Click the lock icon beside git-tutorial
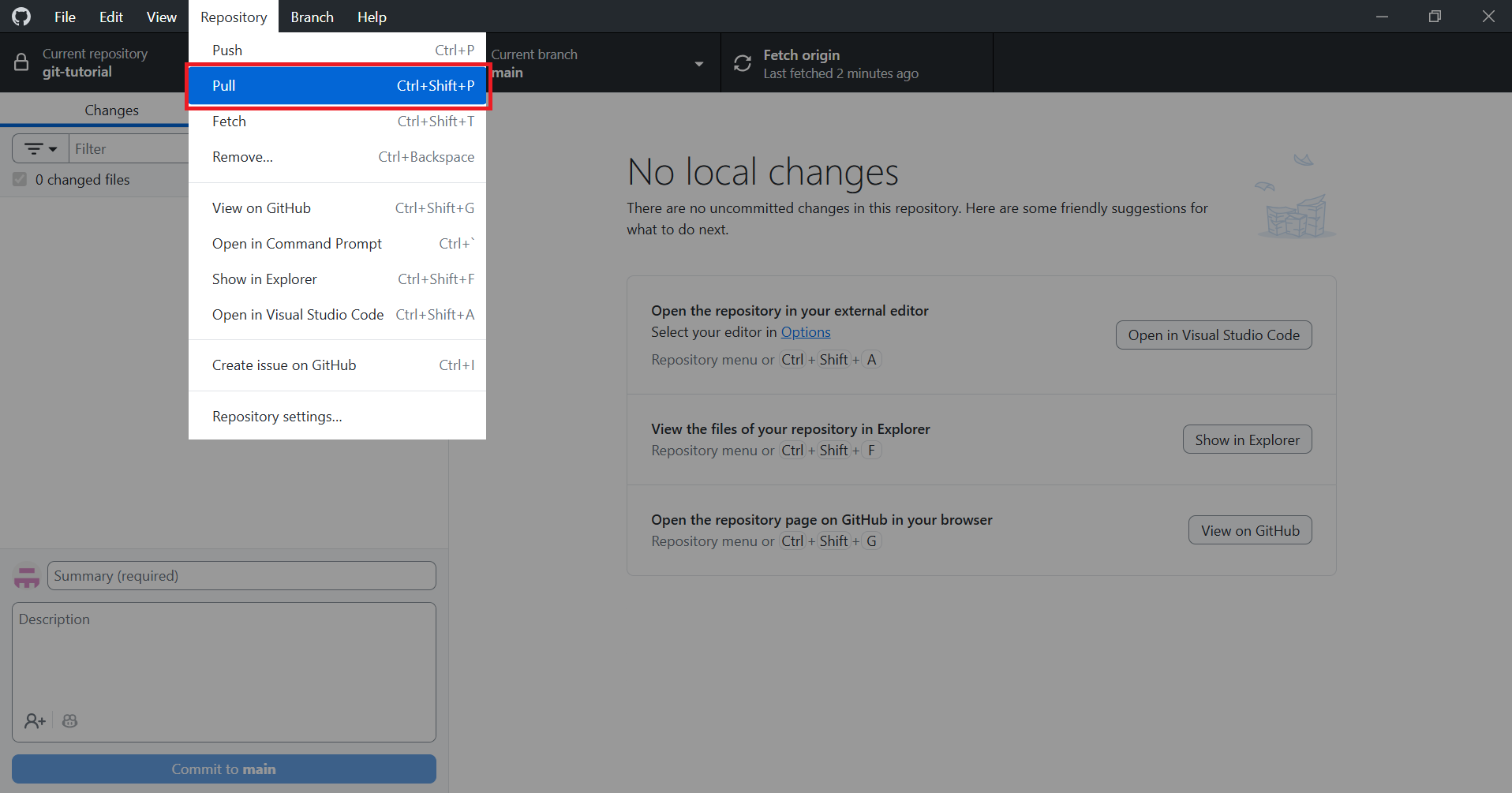Viewport: 1512px width, 793px height. (21, 62)
